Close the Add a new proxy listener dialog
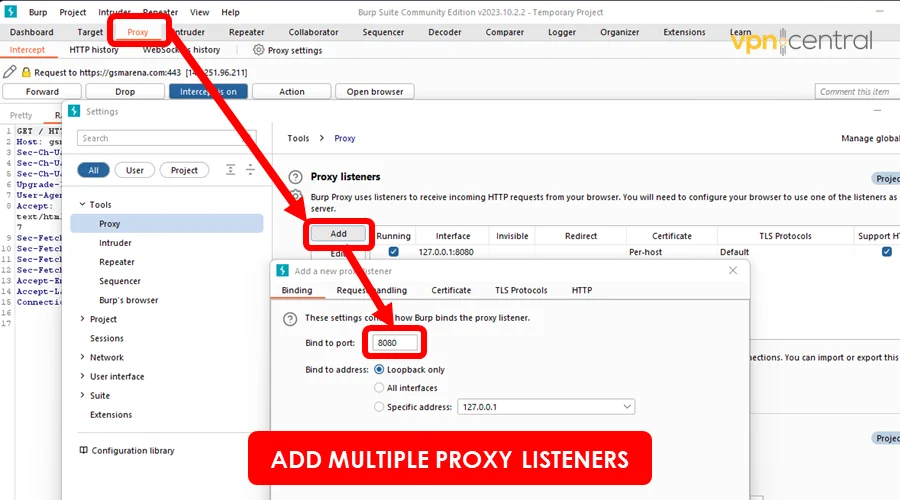This screenshot has height=500, width=900. pyautogui.click(x=733, y=270)
